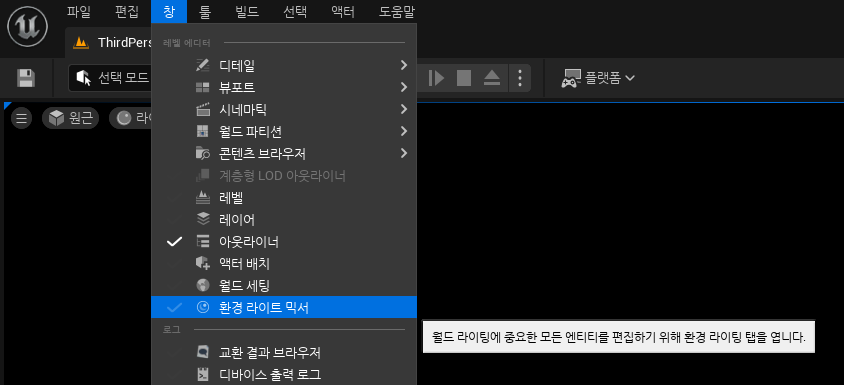Screen dimensions: 844x385
Task: Eject from the player controller
Action: click(492, 78)
